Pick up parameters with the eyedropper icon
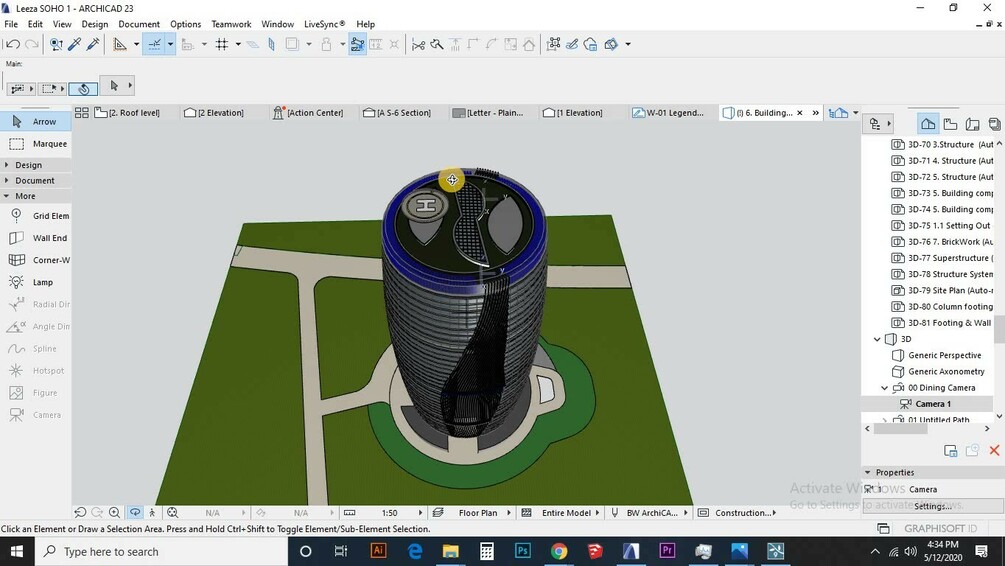This screenshot has width=1005, height=566. coord(74,44)
